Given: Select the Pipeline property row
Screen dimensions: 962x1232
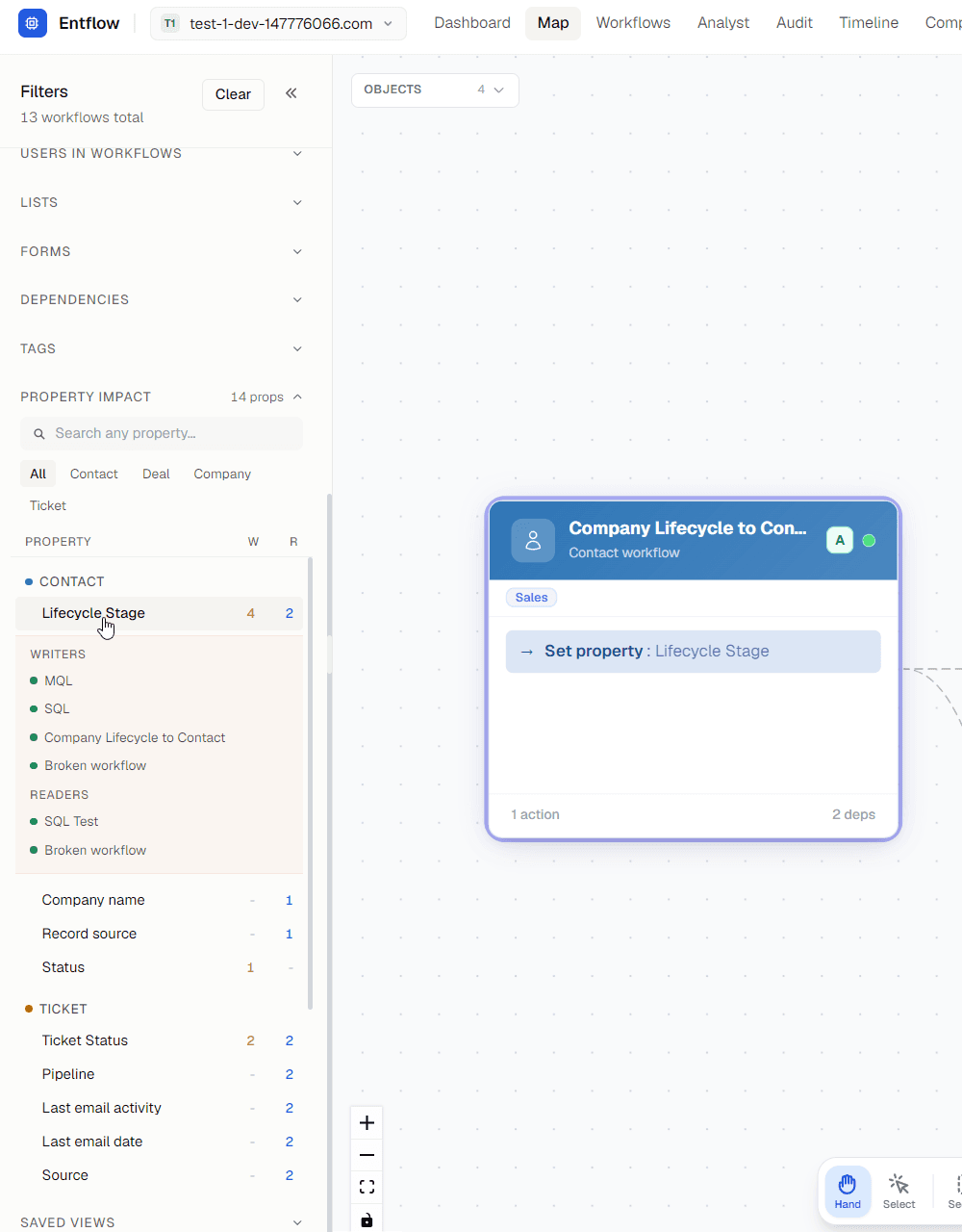Looking at the screenshot, I should (160, 1074).
